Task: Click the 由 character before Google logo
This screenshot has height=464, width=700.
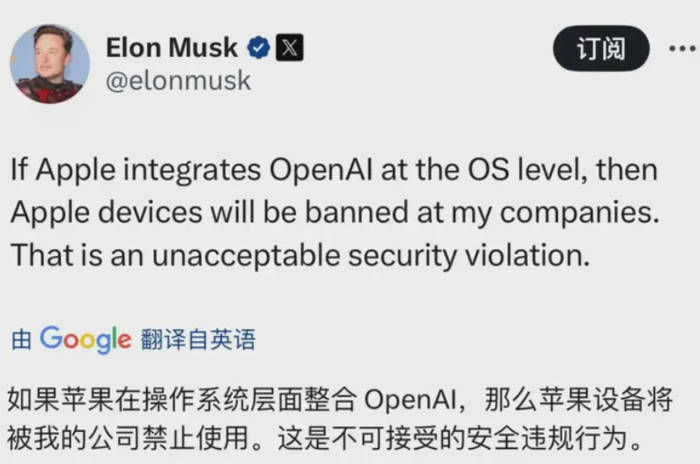Action: point(21,341)
